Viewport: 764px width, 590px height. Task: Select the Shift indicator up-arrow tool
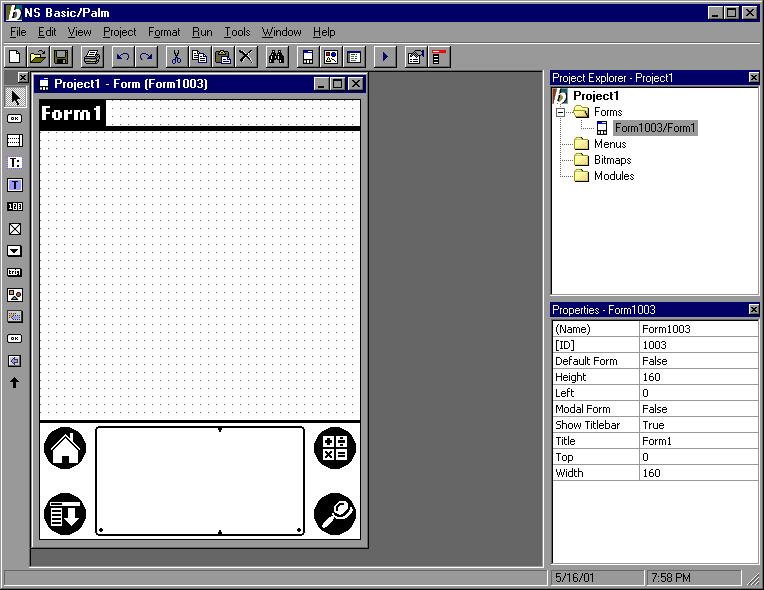pyautogui.click(x=15, y=383)
